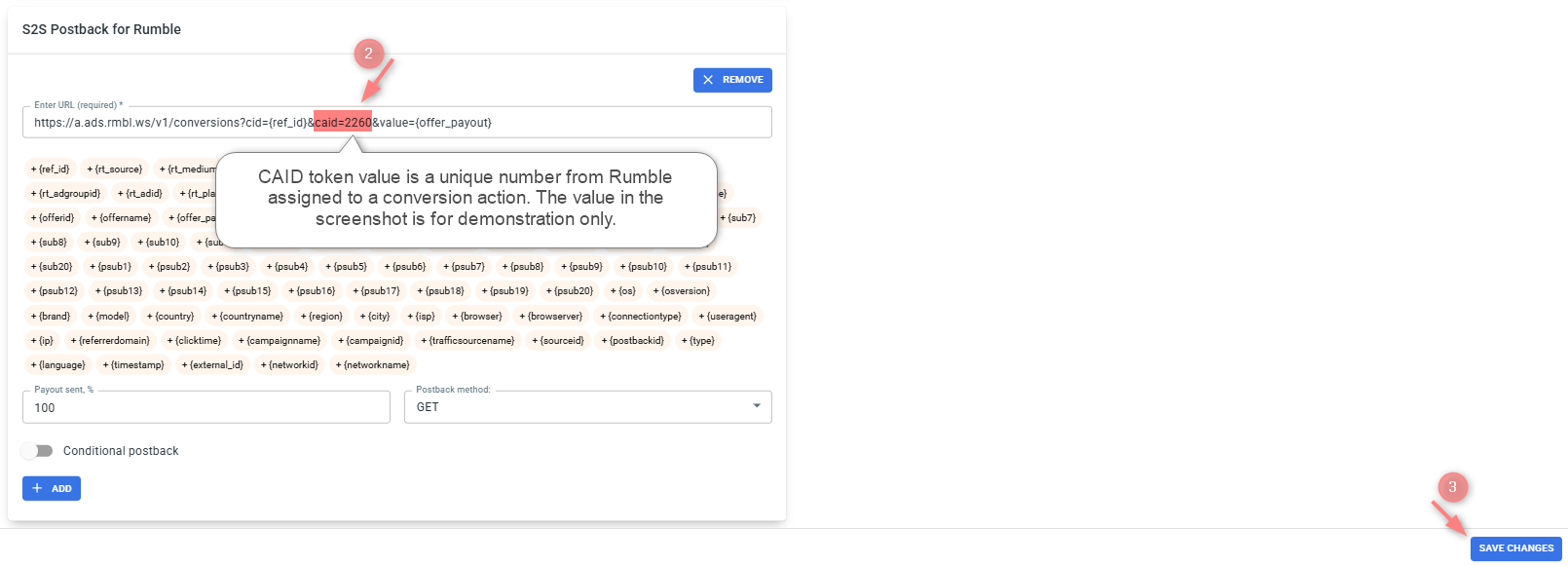Insert the {psub20} token chip

point(570,291)
